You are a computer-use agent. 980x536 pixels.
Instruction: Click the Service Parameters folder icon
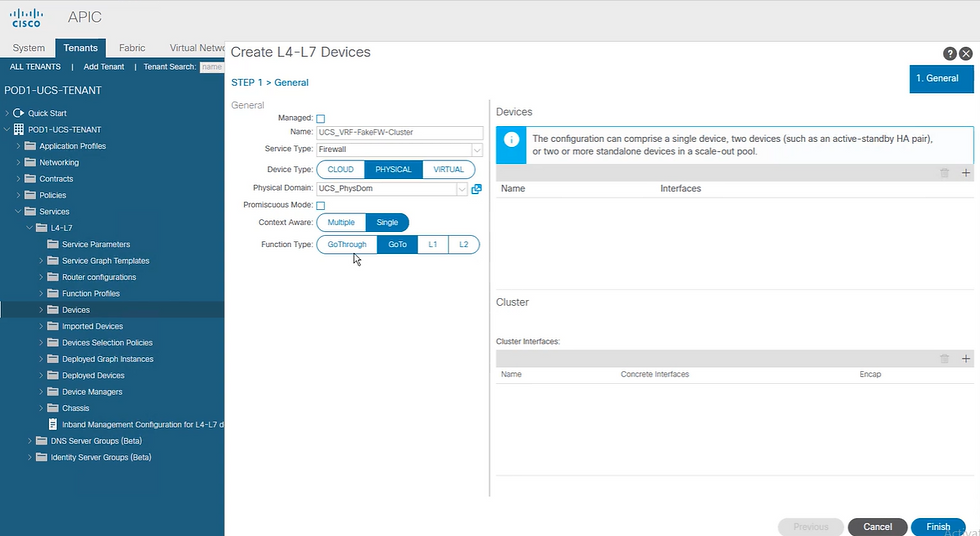[x=52, y=244]
